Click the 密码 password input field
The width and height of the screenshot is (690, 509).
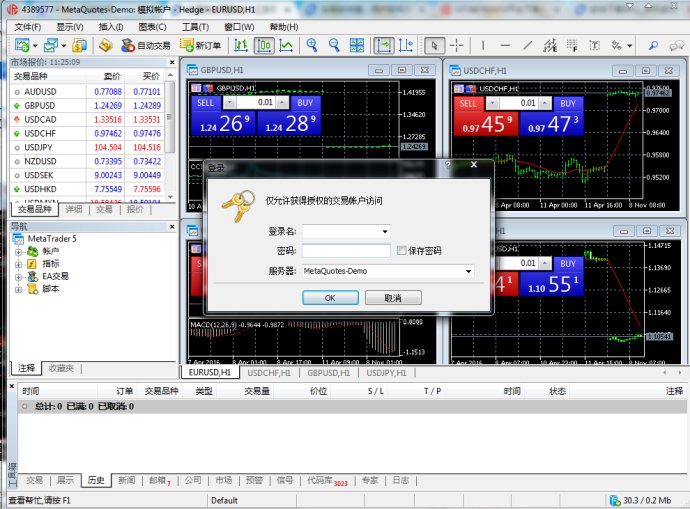coord(346,251)
